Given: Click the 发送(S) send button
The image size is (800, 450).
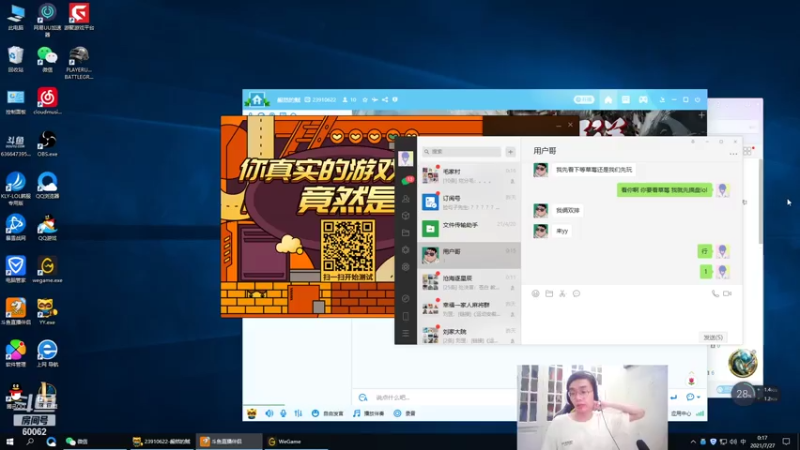Looking at the screenshot, I should click(713, 337).
